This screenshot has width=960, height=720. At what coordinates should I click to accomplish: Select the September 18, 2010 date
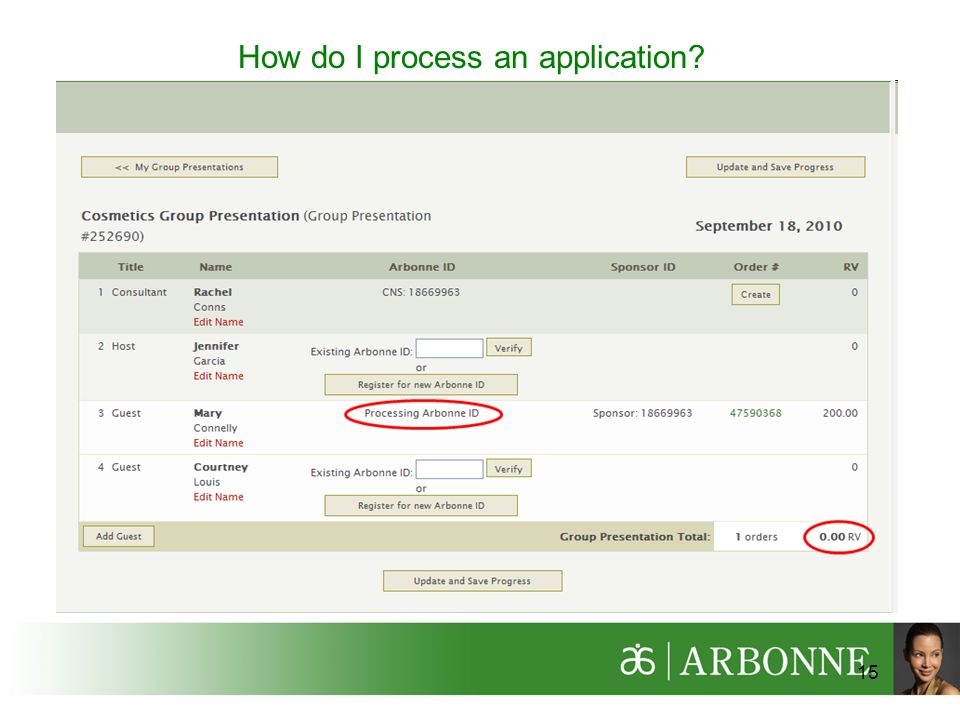click(x=769, y=226)
